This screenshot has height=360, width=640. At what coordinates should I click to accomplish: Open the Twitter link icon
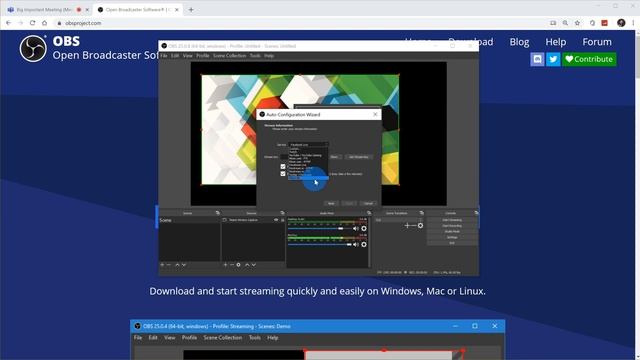point(553,59)
